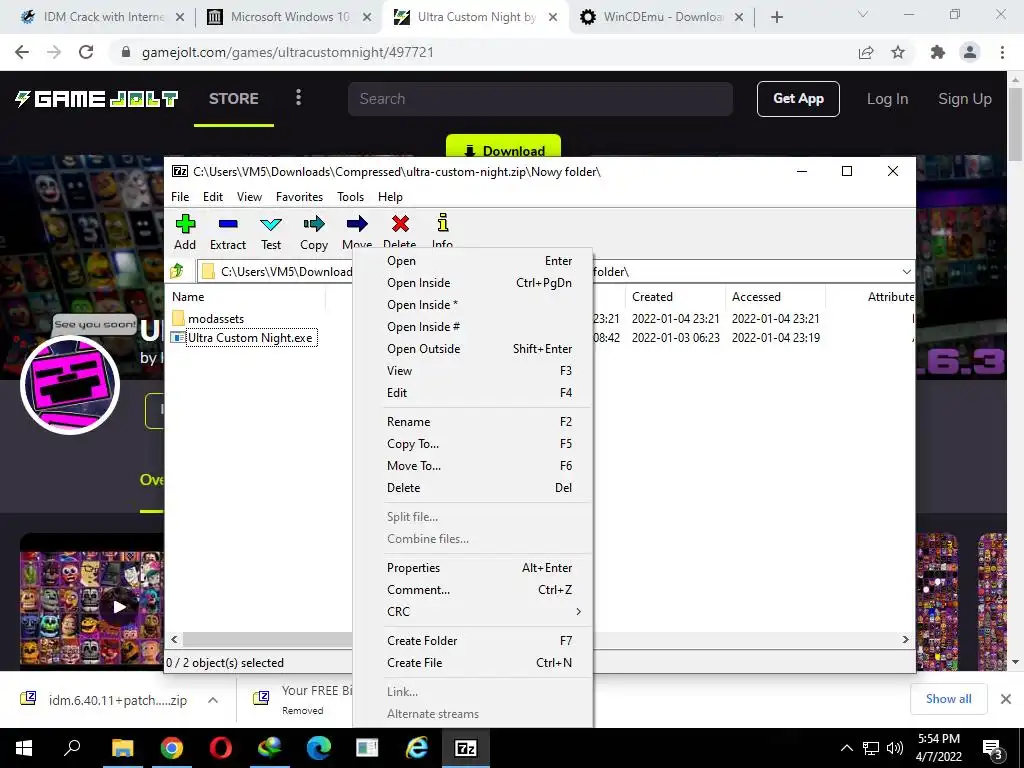Viewport: 1024px width, 768px height.
Task: Click right arrow of horizontal scrollbar
Action: (x=905, y=640)
